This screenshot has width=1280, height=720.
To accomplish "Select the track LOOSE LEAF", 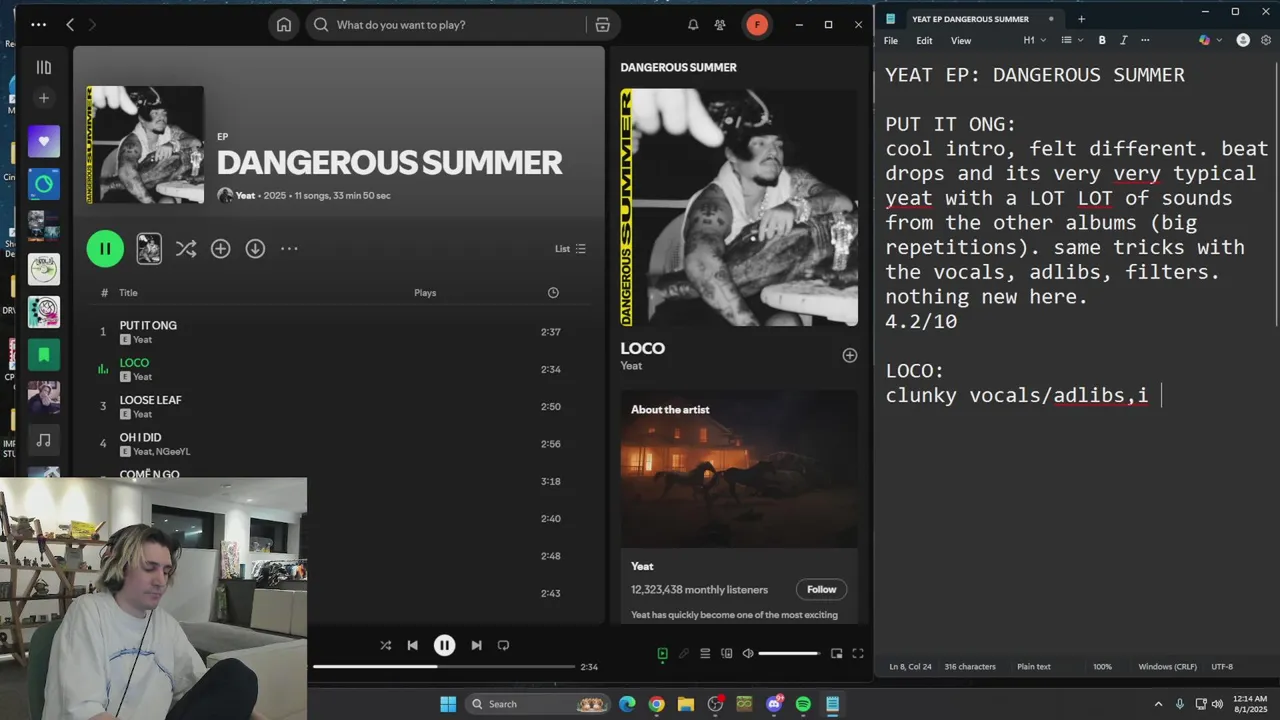I will (150, 400).
